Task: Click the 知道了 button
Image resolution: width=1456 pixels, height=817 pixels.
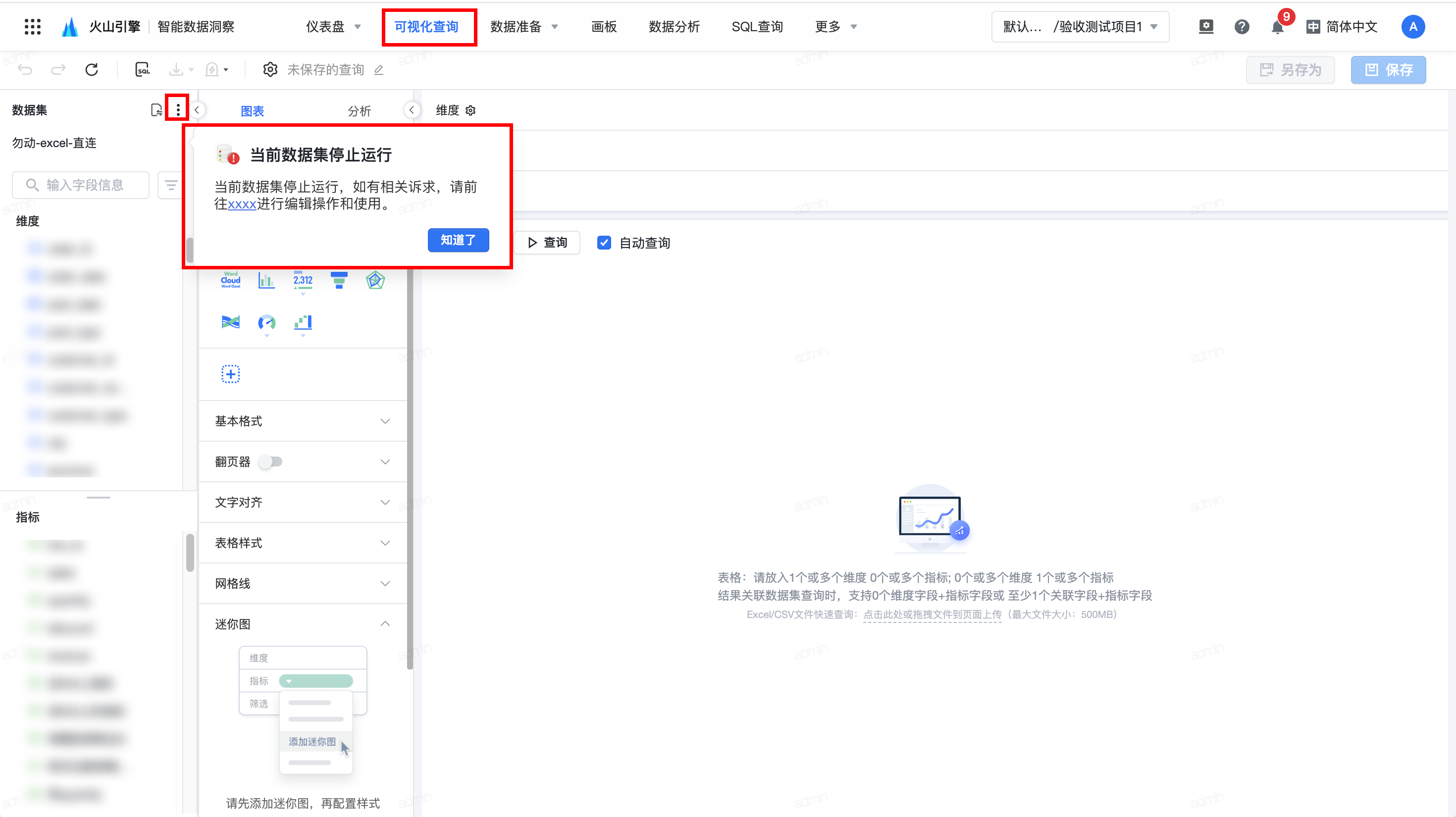Action: coord(458,240)
